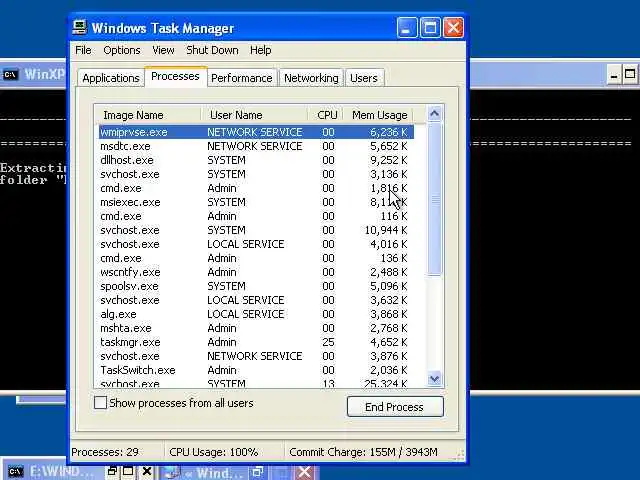Select the mshta.exe process
This screenshot has height=480, width=640.
pyautogui.click(x=256, y=328)
